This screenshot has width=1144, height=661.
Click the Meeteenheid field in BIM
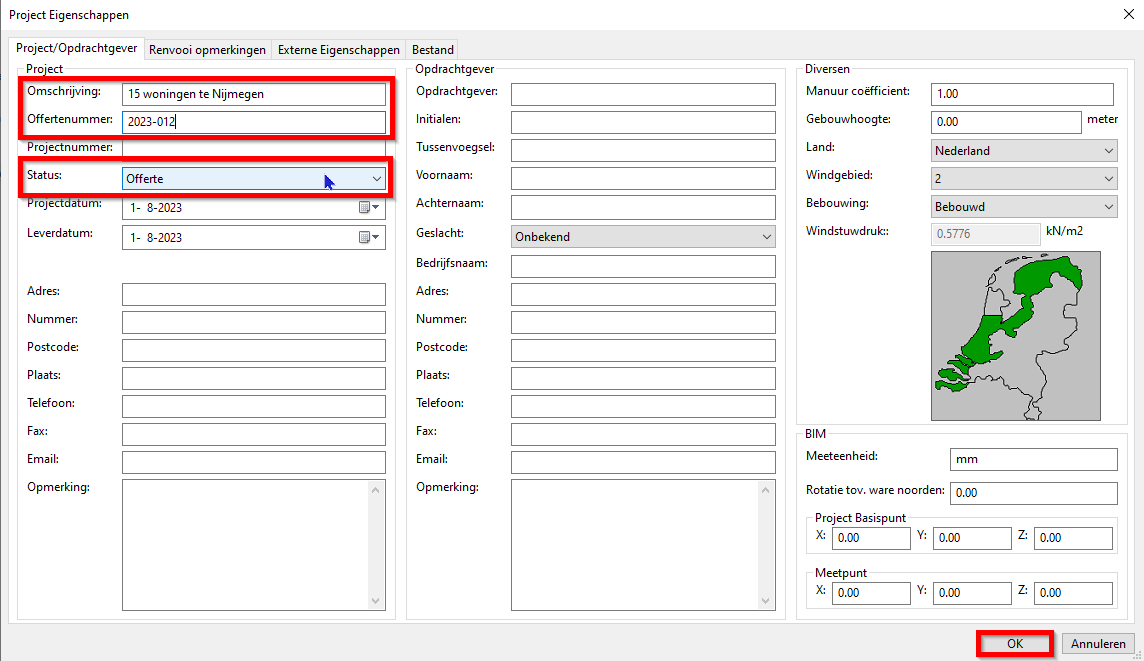1032,459
